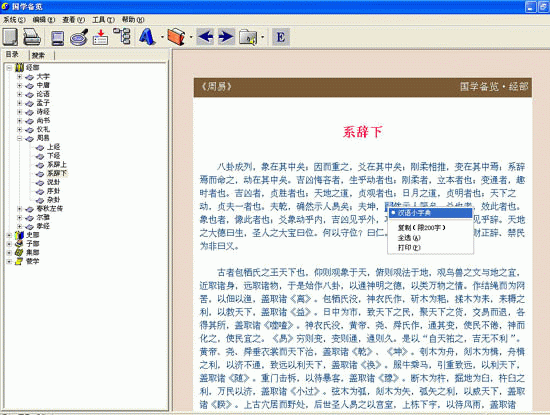Open dropdown arrow beside font A icon
Screen dimensions: 550x415
click(162, 37)
